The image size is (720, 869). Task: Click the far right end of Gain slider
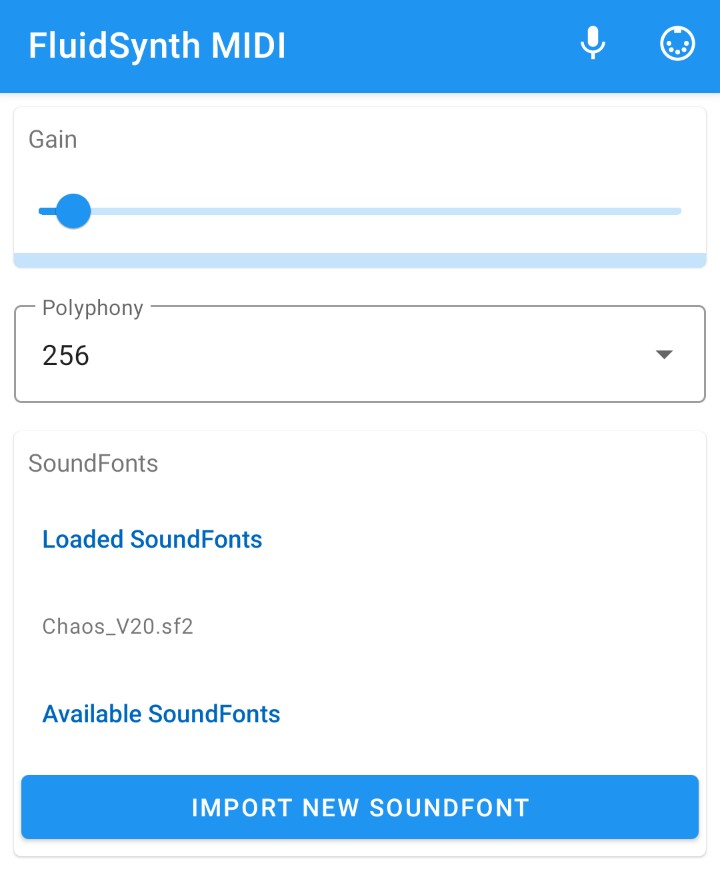pyautogui.click(x=679, y=211)
